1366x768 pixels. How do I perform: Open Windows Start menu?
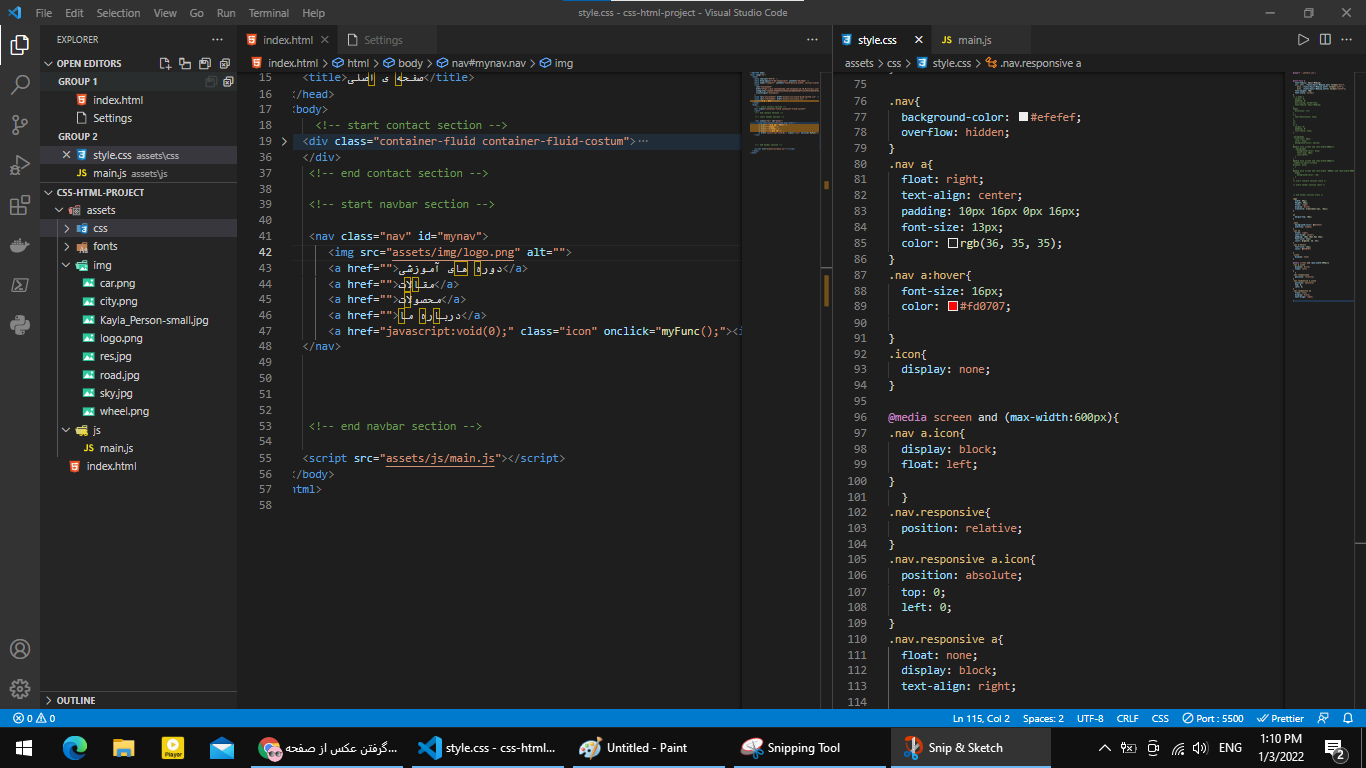(x=24, y=748)
